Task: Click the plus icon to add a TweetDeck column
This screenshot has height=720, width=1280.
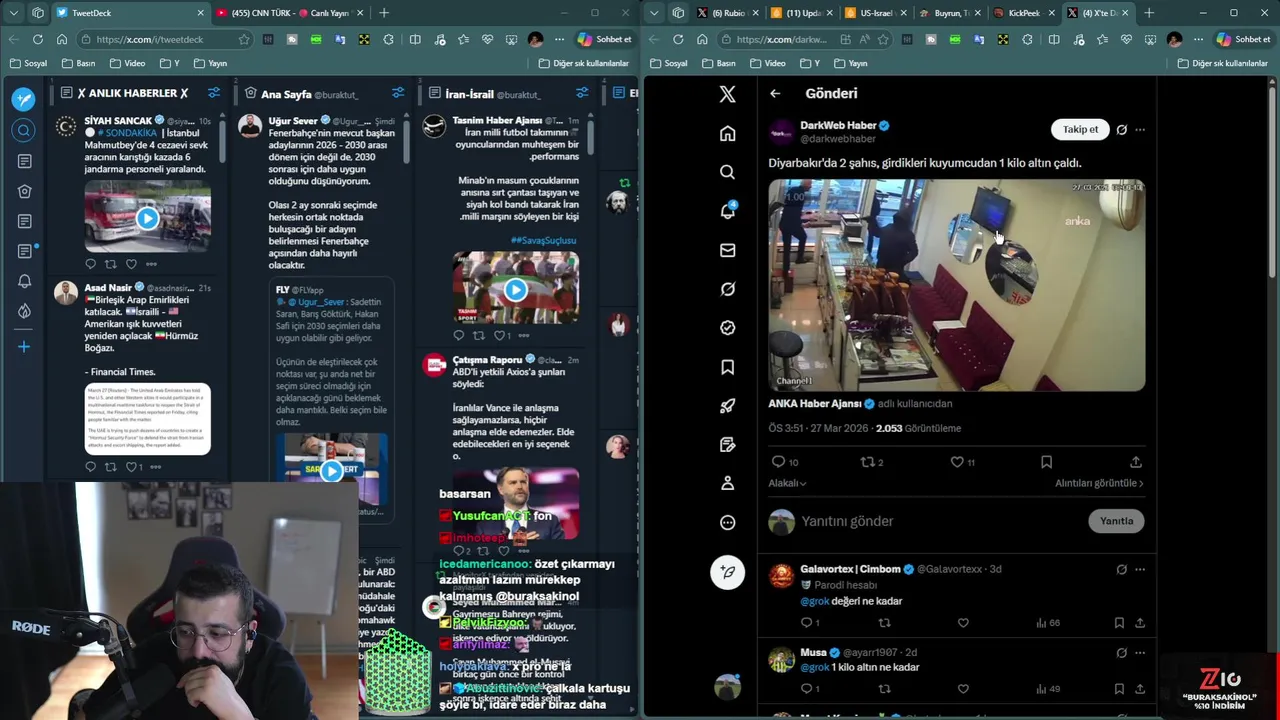Action: tap(24, 347)
